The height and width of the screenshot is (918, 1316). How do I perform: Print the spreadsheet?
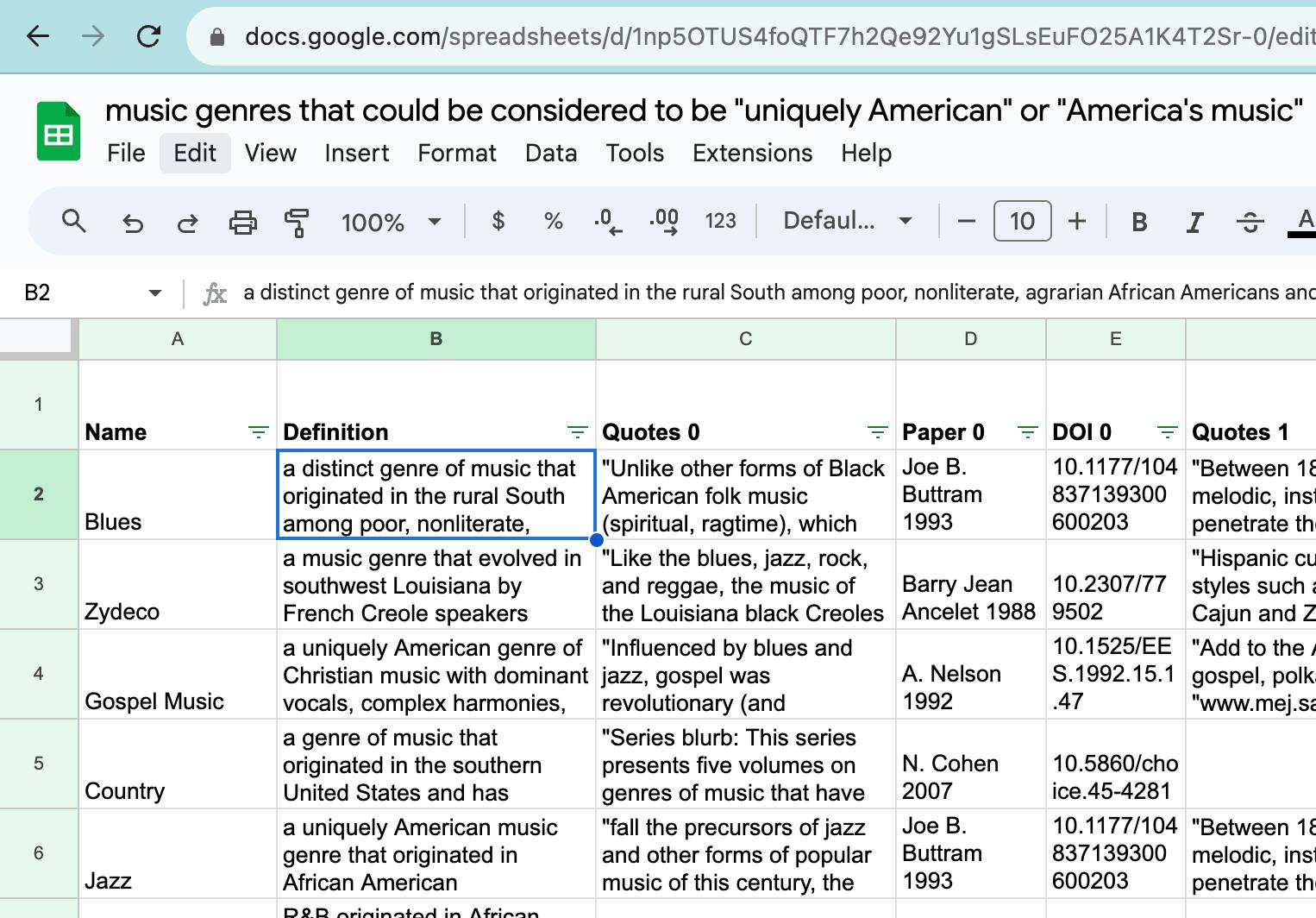coord(242,223)
